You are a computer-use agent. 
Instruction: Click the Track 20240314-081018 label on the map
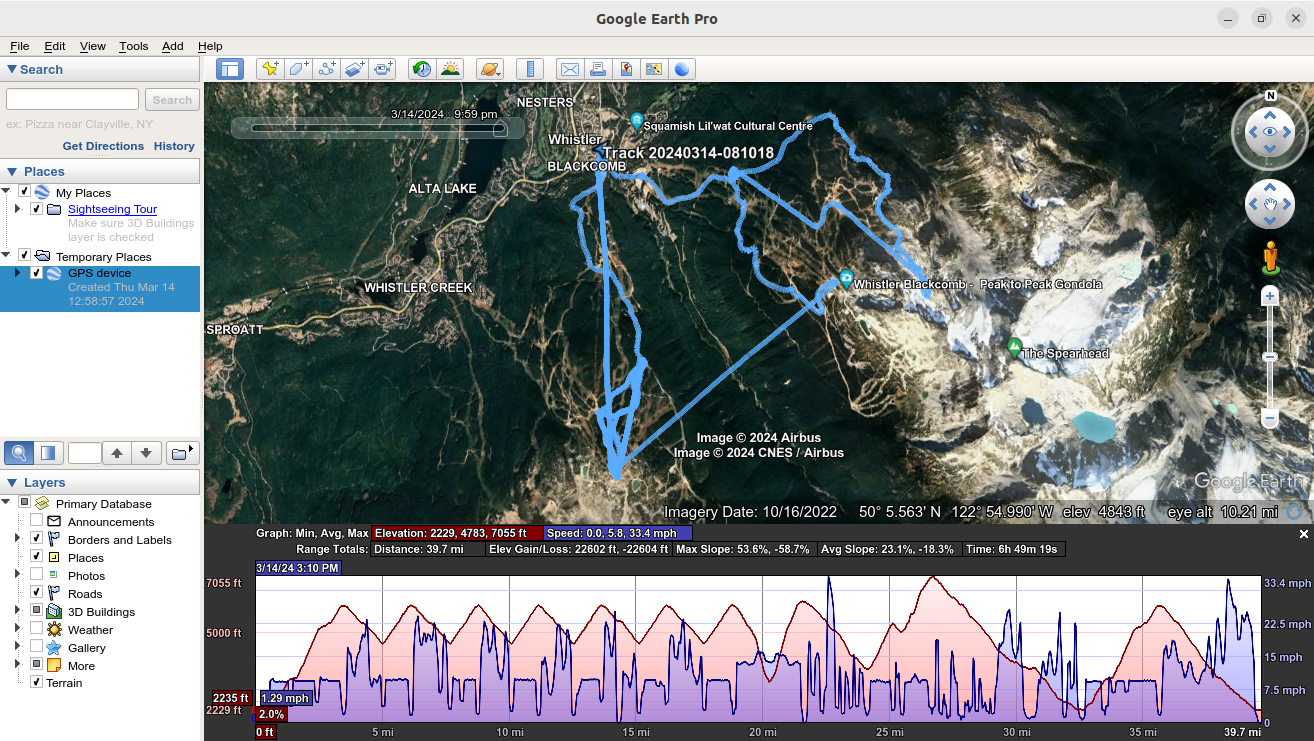tap(689, 153)
